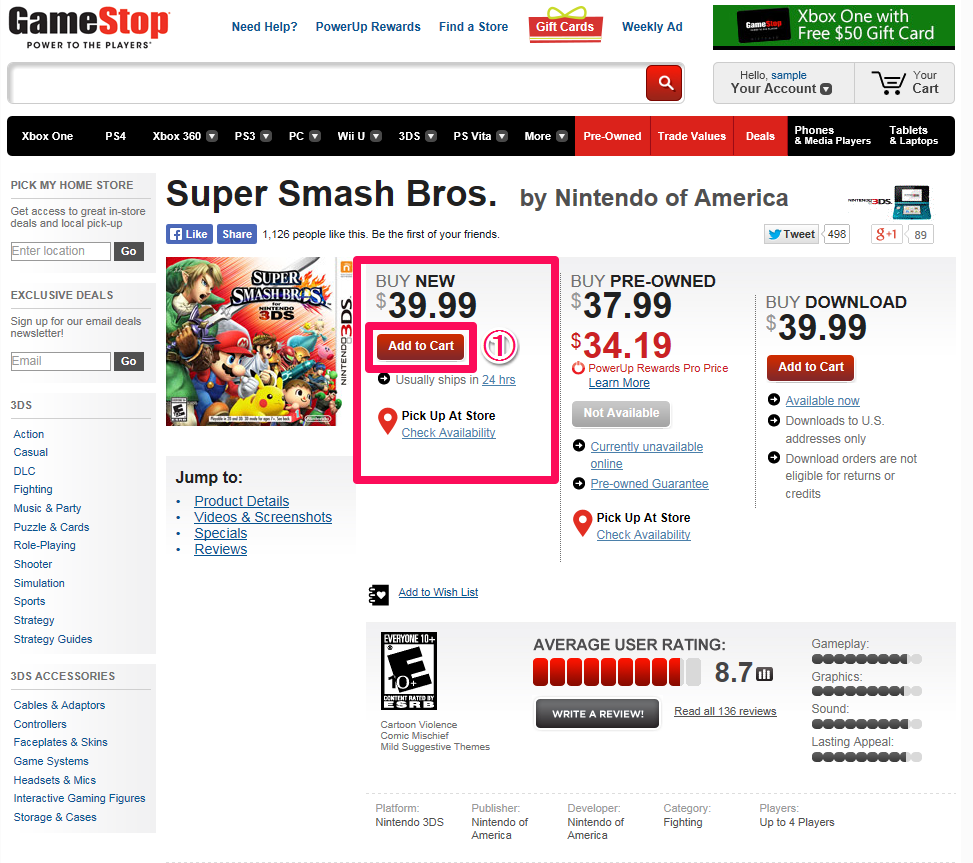The image size is (973, 863).
Task: Click the Facebook Like button
Action: click(189, 234)
